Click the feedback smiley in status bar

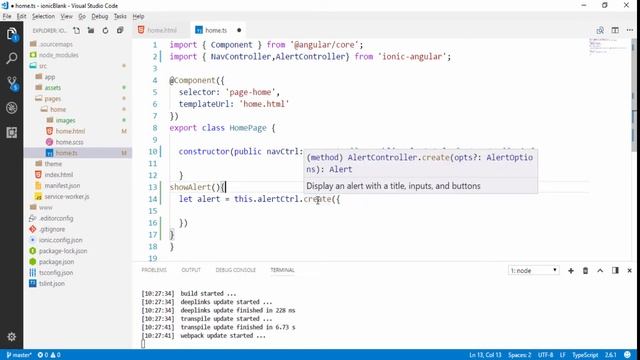[x=627, y=355]
